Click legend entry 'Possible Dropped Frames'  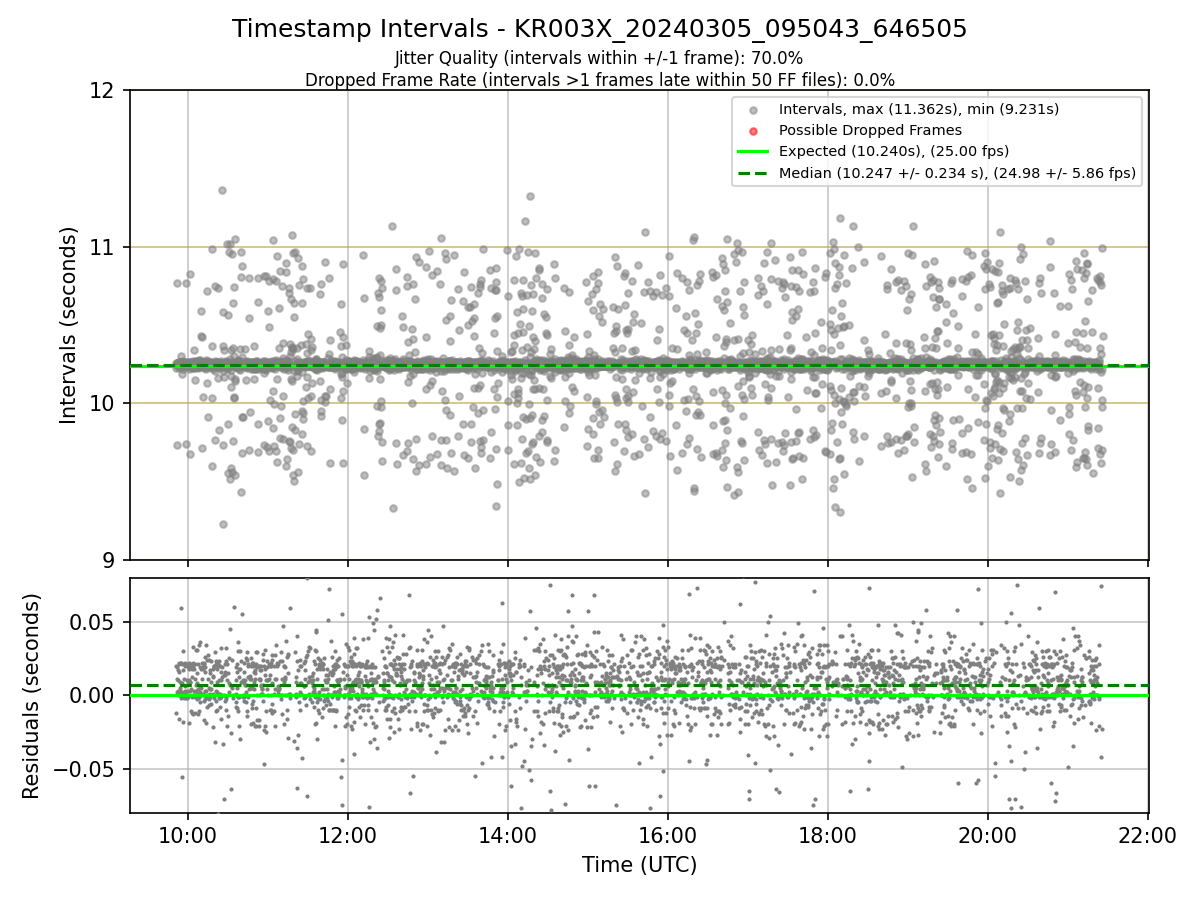click(x=870, y=130)
